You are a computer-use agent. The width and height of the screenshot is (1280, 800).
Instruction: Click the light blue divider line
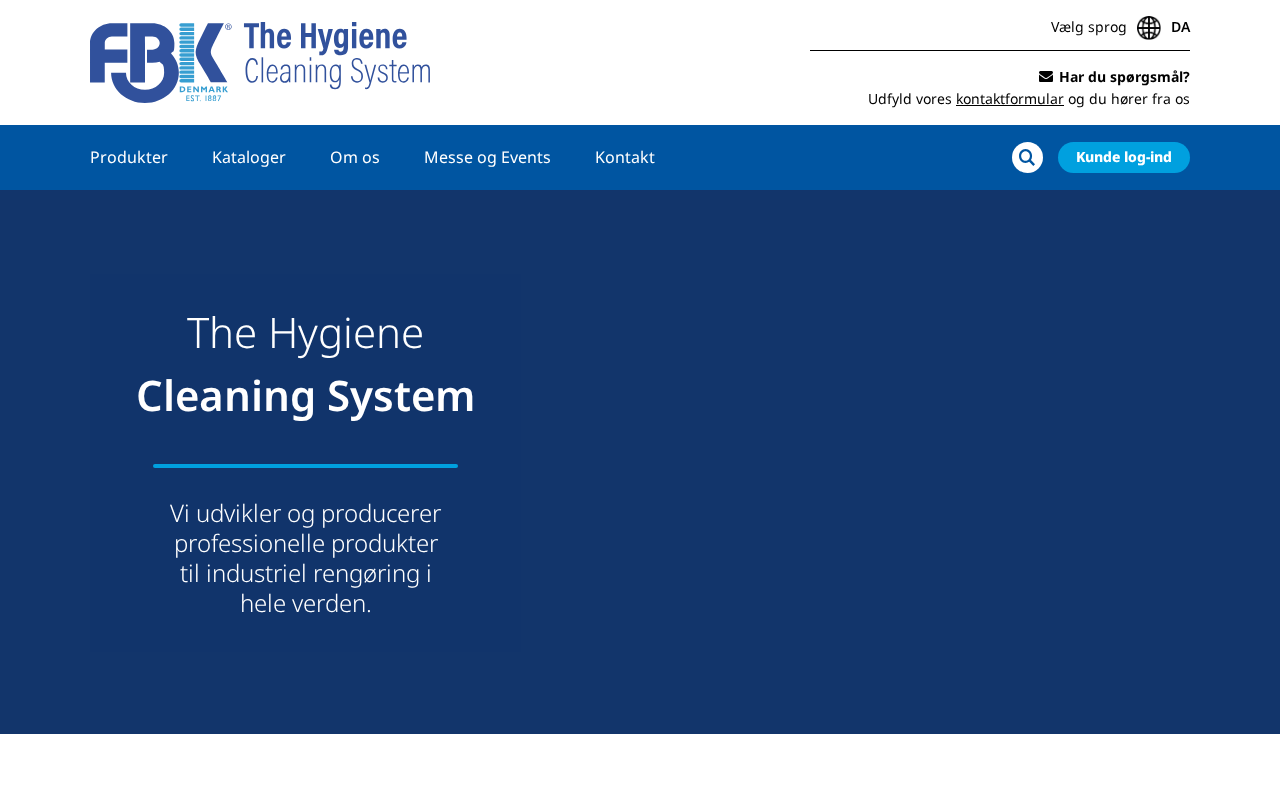click(x=305, y=466)
